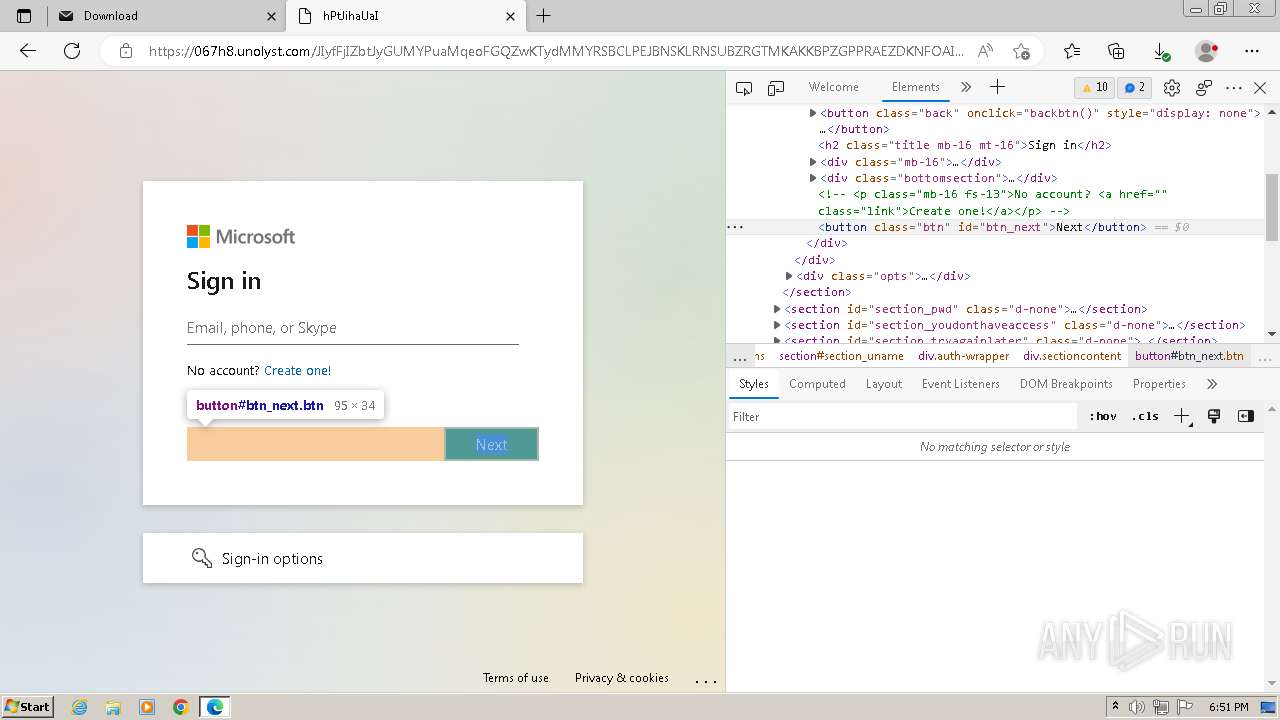
Task: Add this page to favorites
Action: coord(1021,51)
